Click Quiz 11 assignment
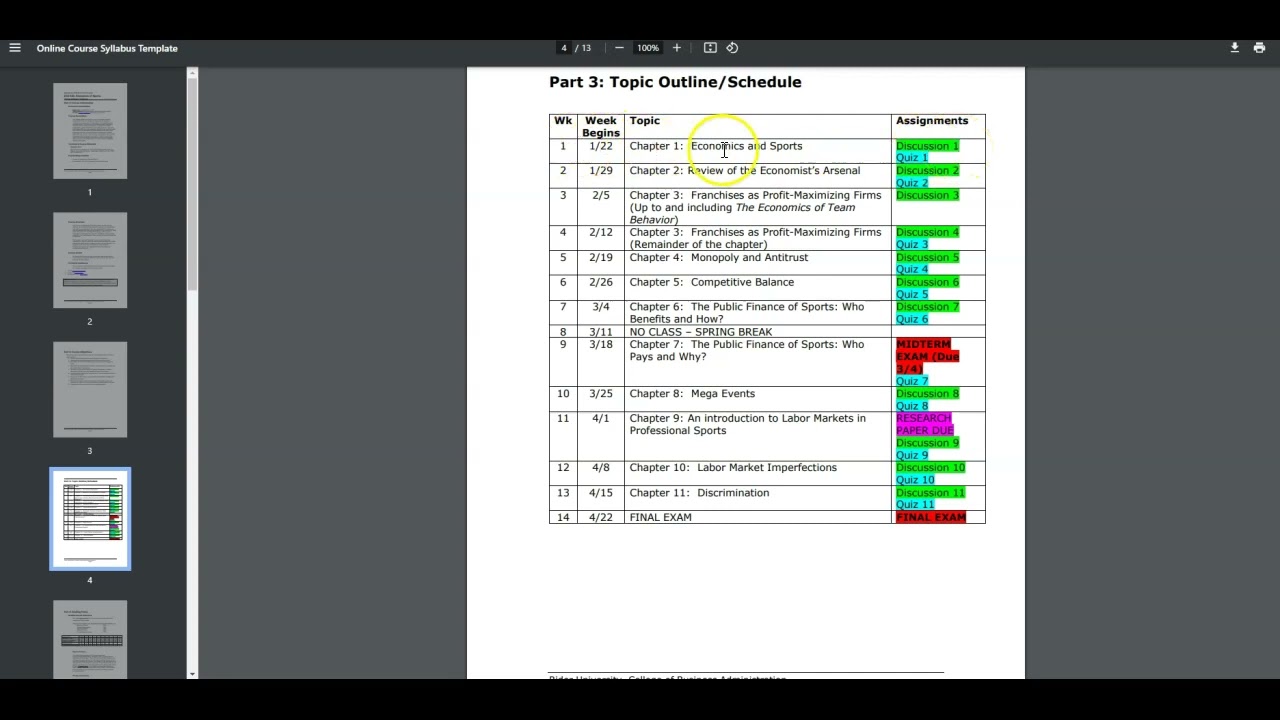Screen dimensions: 1280x720 pos(915,505)
